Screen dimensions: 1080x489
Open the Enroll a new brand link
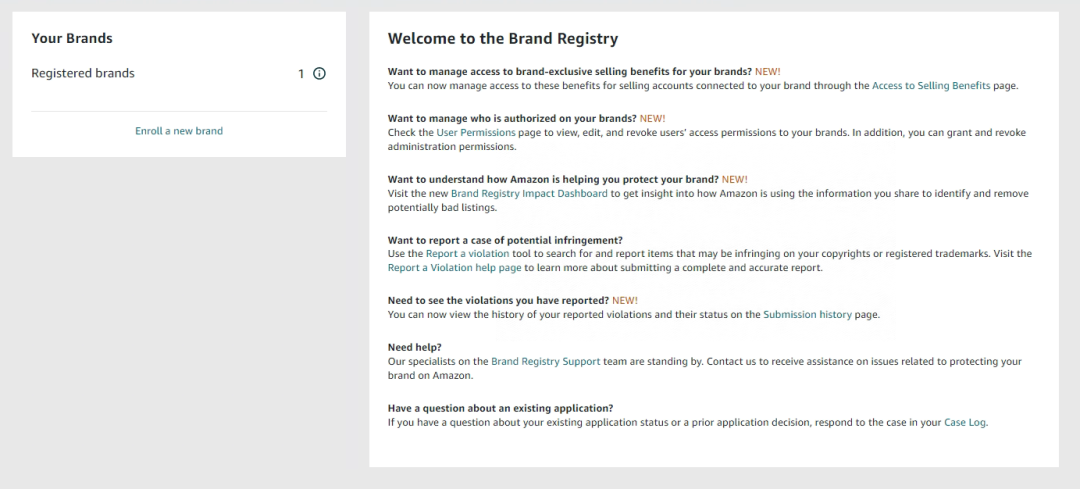[x=179, y=131]
